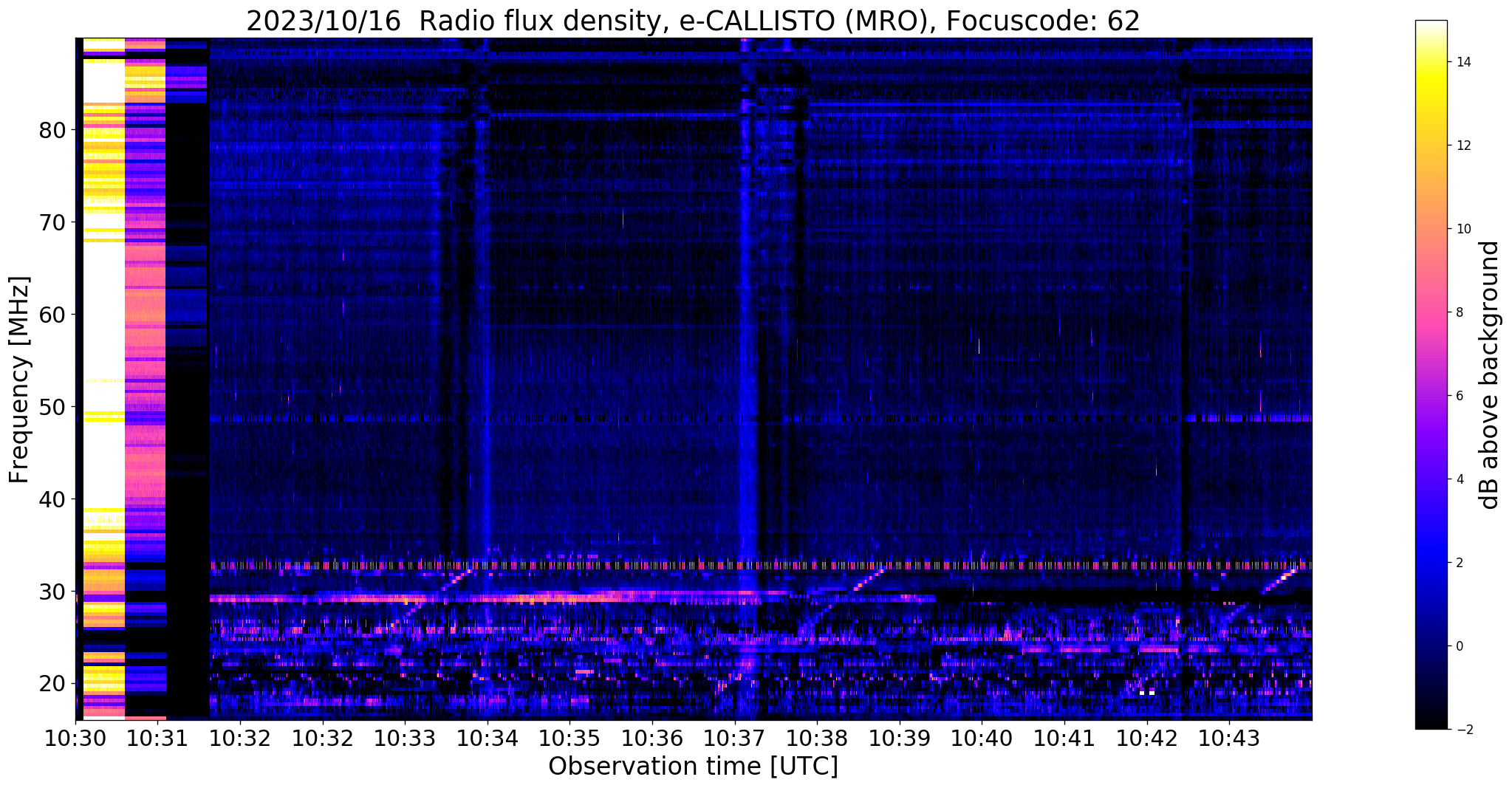Select the 80 tick on the frequency axis
Screen dimensions: 1512x788
point(52,130)
